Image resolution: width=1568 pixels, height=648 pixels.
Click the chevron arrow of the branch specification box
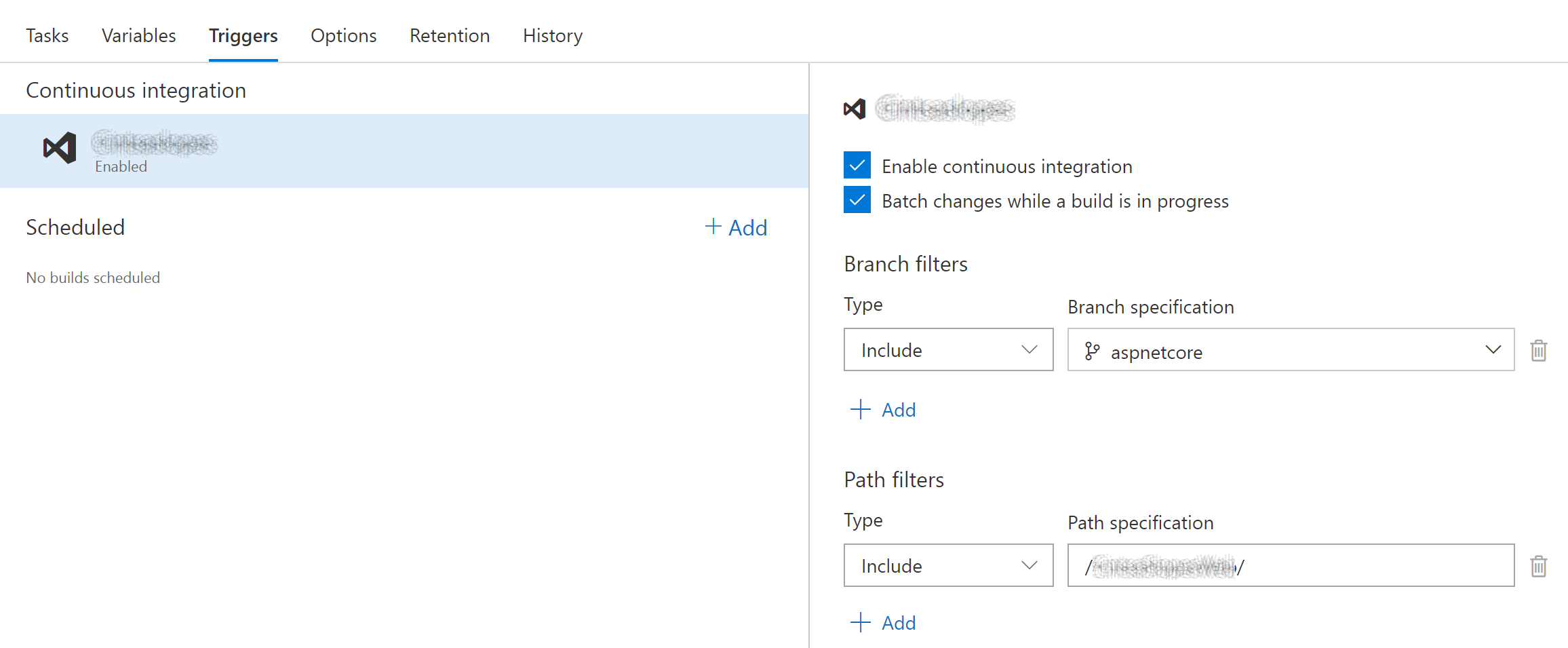click(x=1493, y=349)
